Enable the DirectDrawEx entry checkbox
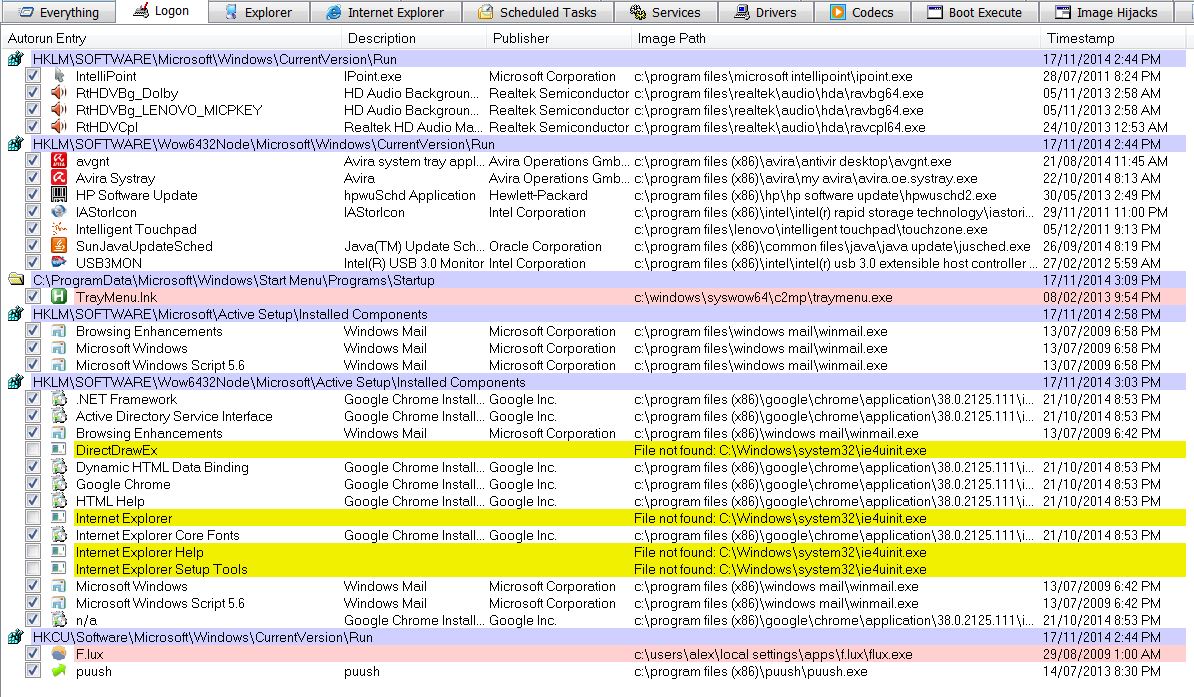1194x697 pixels. click(x=33, y=450)
